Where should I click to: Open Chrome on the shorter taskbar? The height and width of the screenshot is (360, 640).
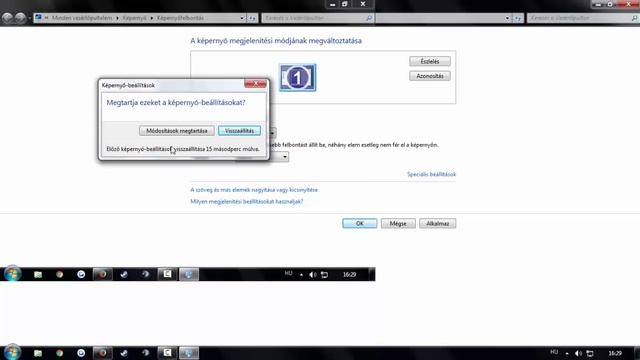60,274
